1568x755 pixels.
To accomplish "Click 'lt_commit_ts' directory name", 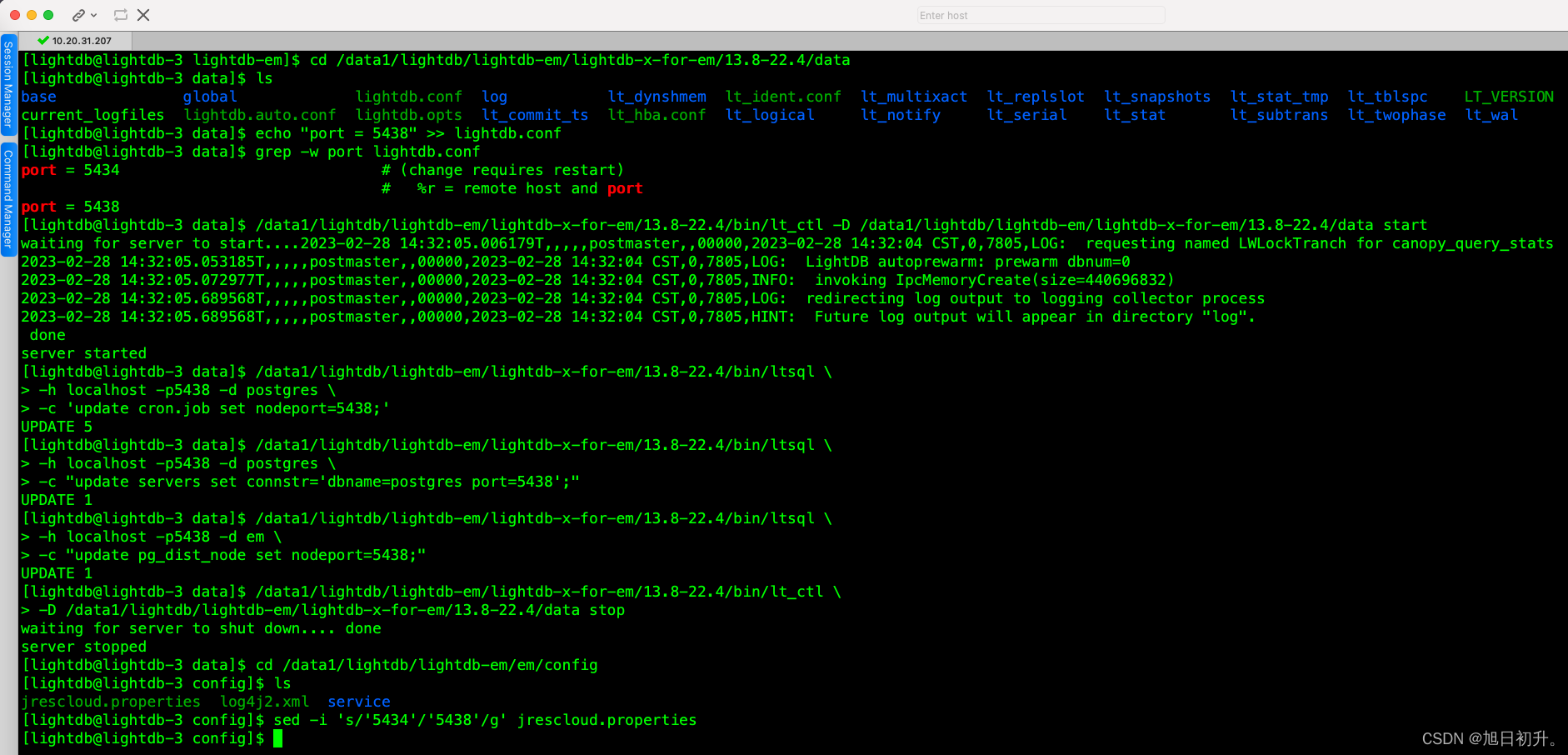I will [x=535, y=115].
